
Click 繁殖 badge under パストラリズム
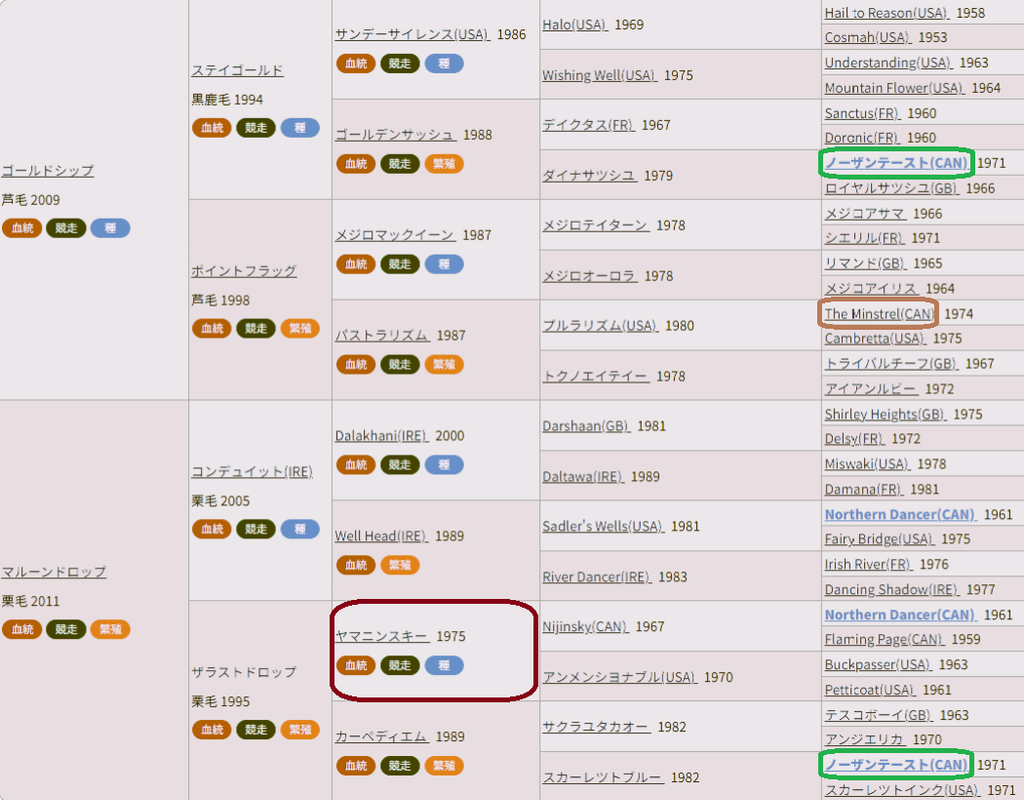pyautogui.click(x=444, y=364)
